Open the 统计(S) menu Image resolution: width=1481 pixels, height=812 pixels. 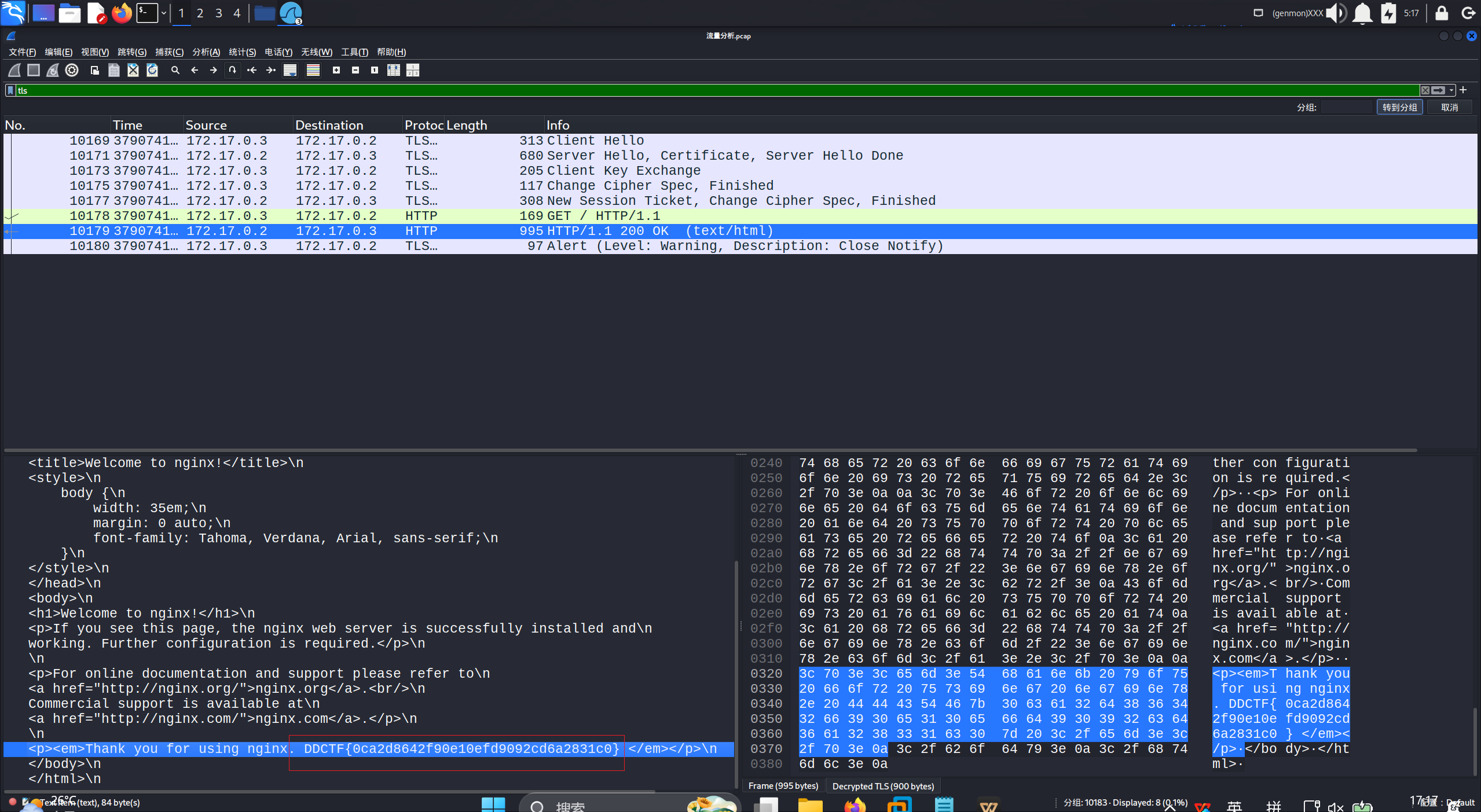pos(243,52)
